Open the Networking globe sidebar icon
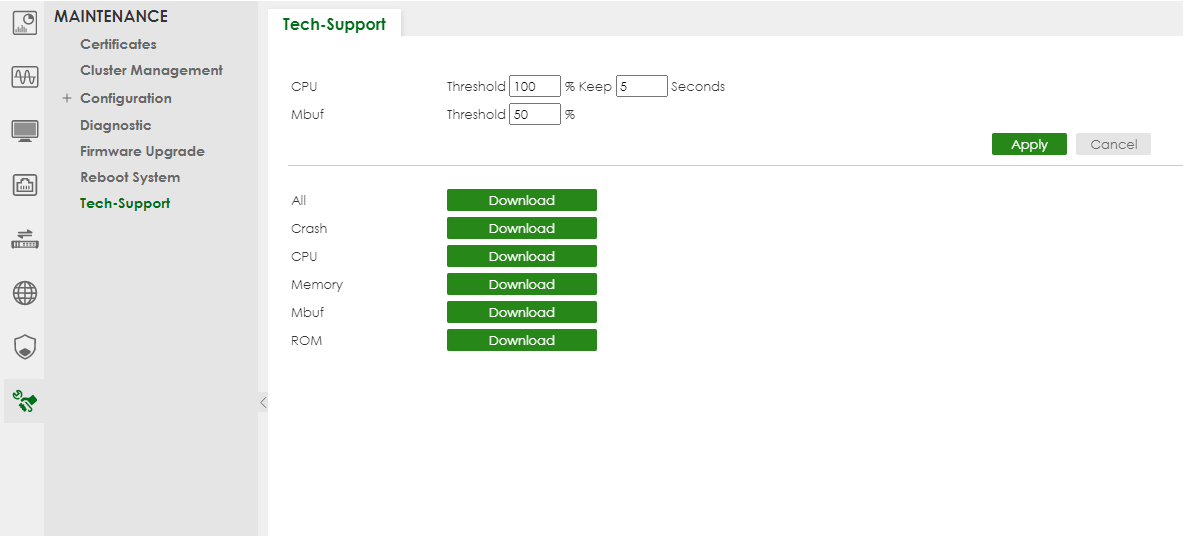The height and width of the screenshot is (536, 1183). click(x=24, y=293)
